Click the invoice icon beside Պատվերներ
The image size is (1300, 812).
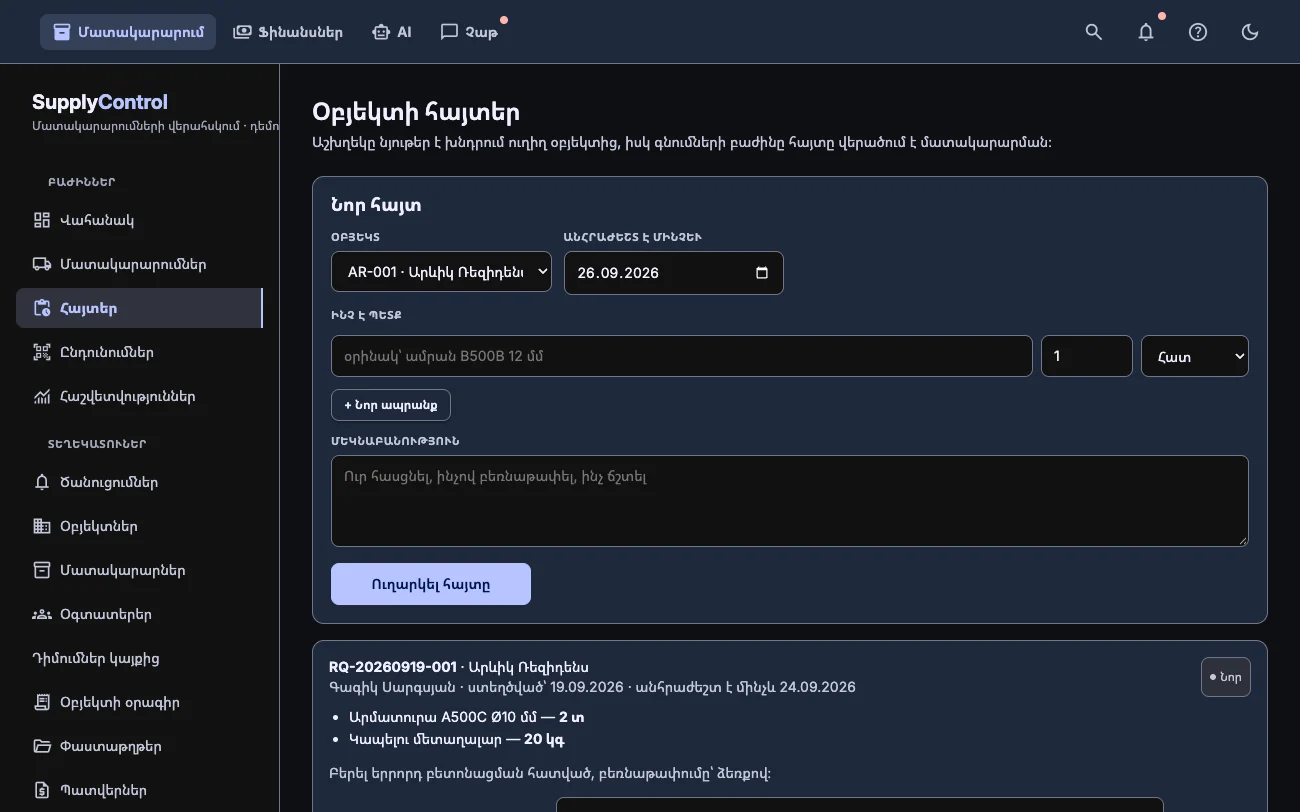(42, 790)
